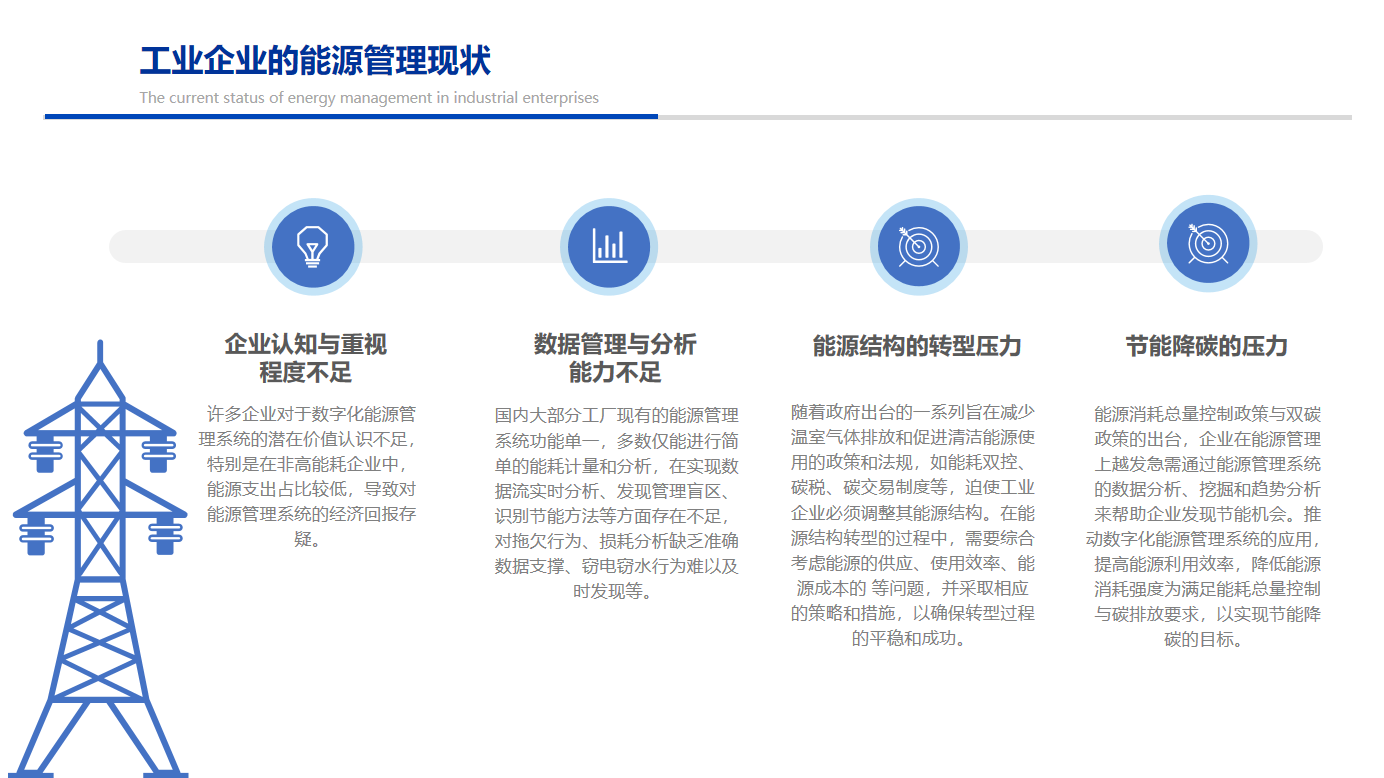Select the blue underline beneath the title
This screenshot has height=778, width=1384.
[351, 117]
